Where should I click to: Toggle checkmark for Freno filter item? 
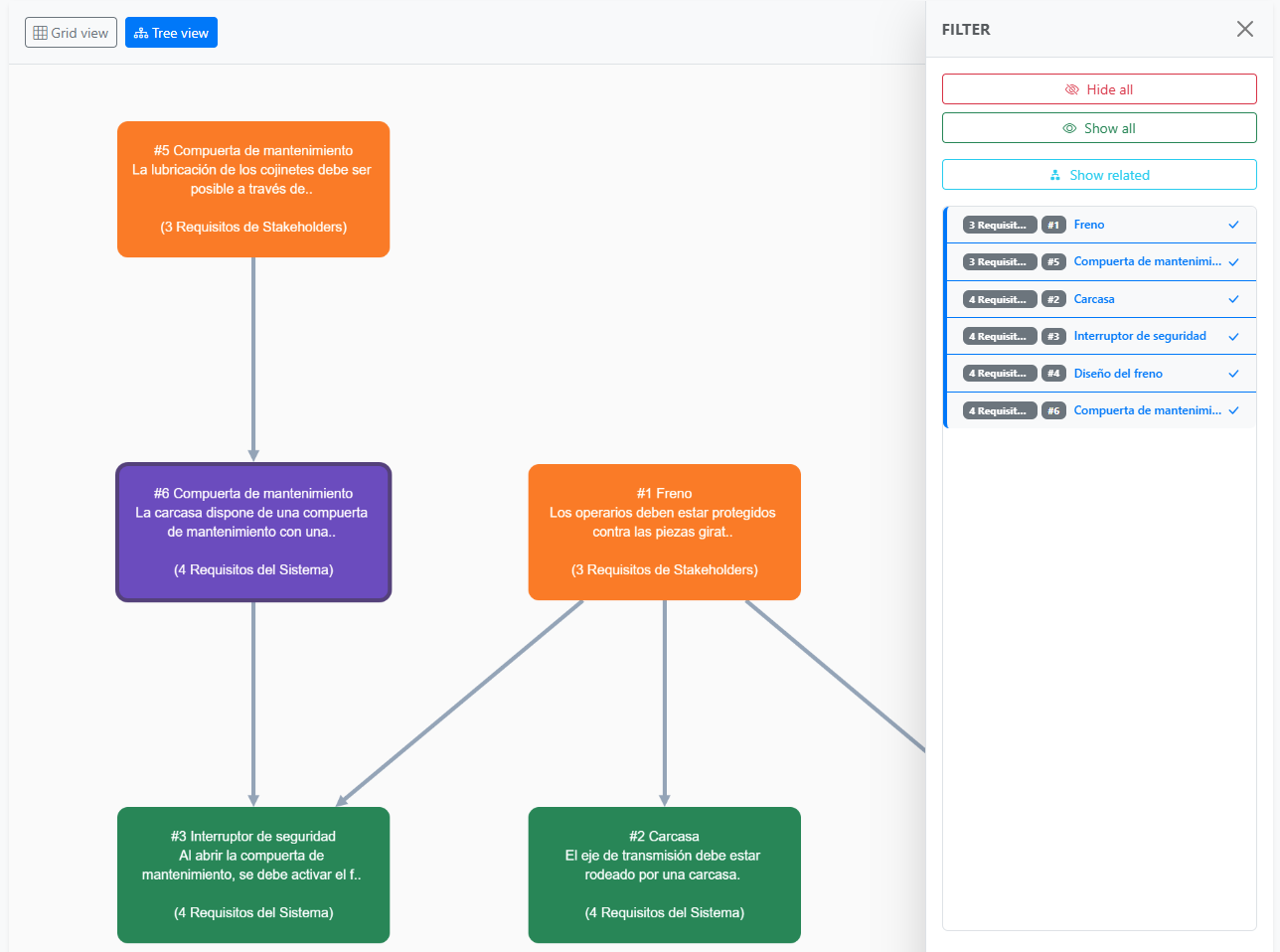pyautogui.click(x=1233, y=225)
